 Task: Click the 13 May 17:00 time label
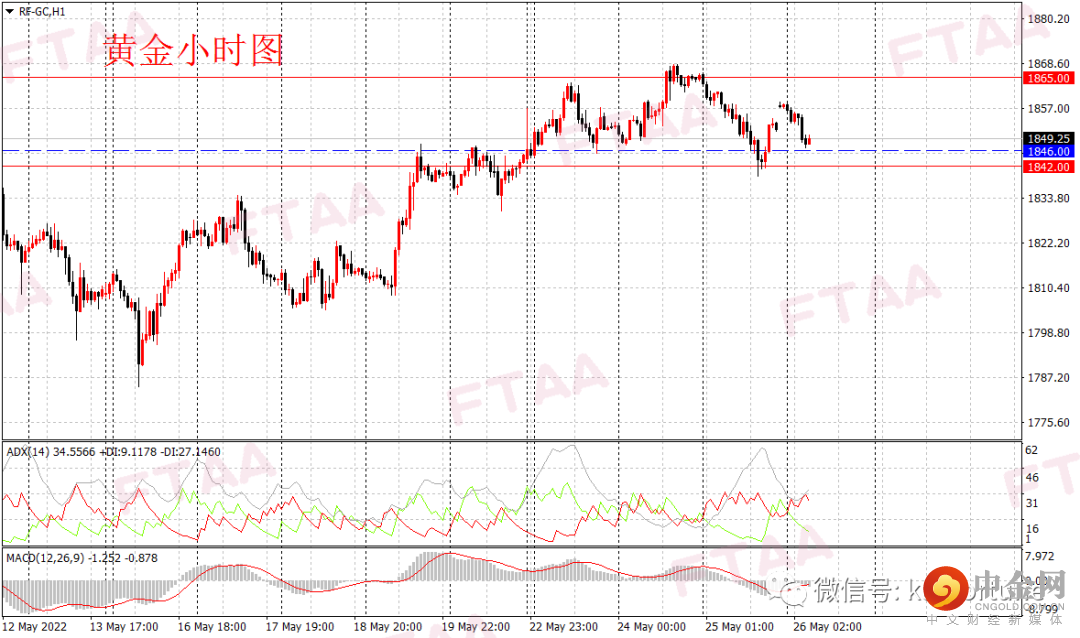coord(124,626)
